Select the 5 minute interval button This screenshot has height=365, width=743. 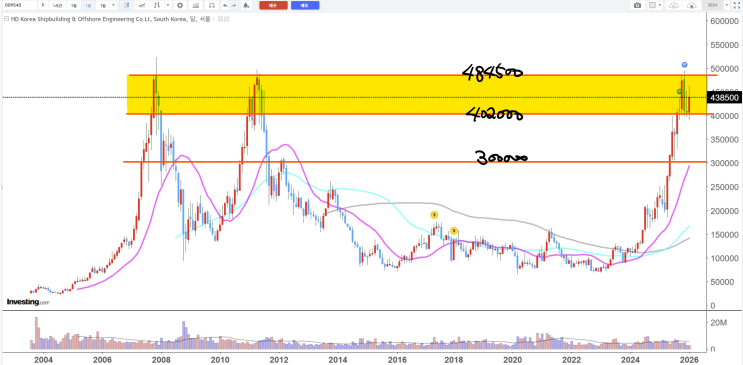click(43, 5)
